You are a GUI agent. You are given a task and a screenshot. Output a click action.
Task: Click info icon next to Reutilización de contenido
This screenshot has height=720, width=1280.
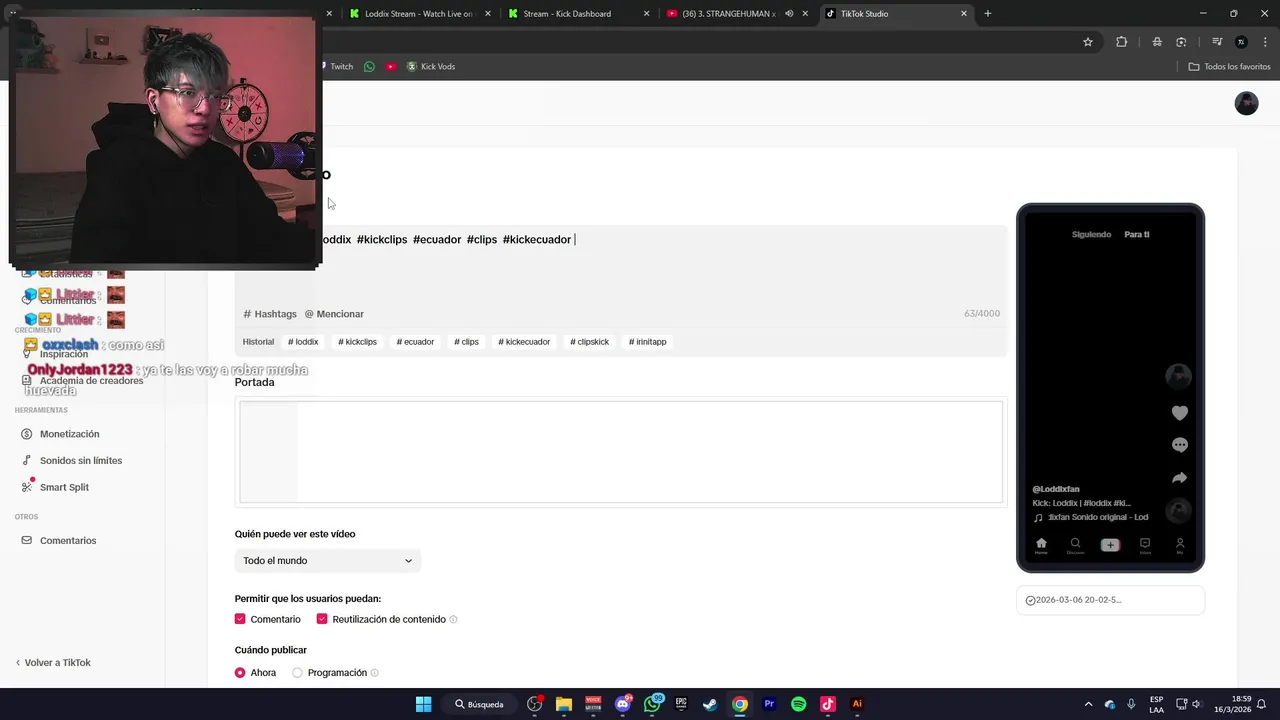pyautogui.click(x=453, y=620)
